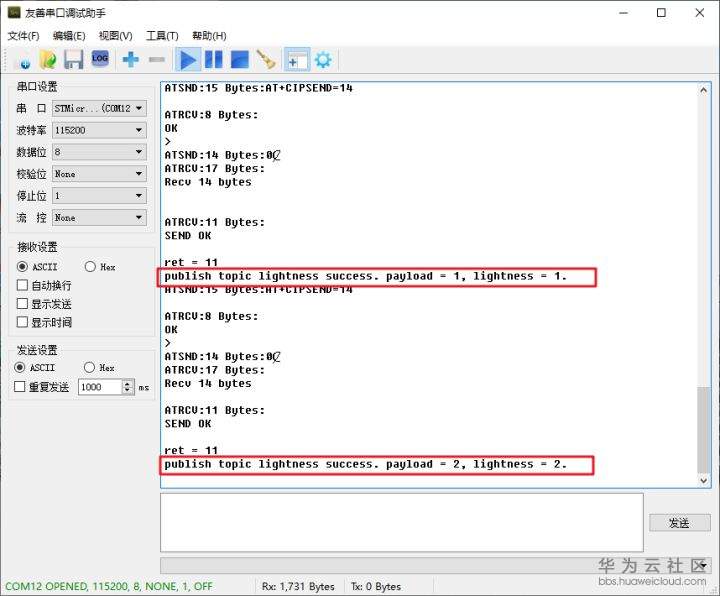This screenshot has width=720, height=596.
Task: Toggle the LOG recording icon
Action: tap(100, 59)
